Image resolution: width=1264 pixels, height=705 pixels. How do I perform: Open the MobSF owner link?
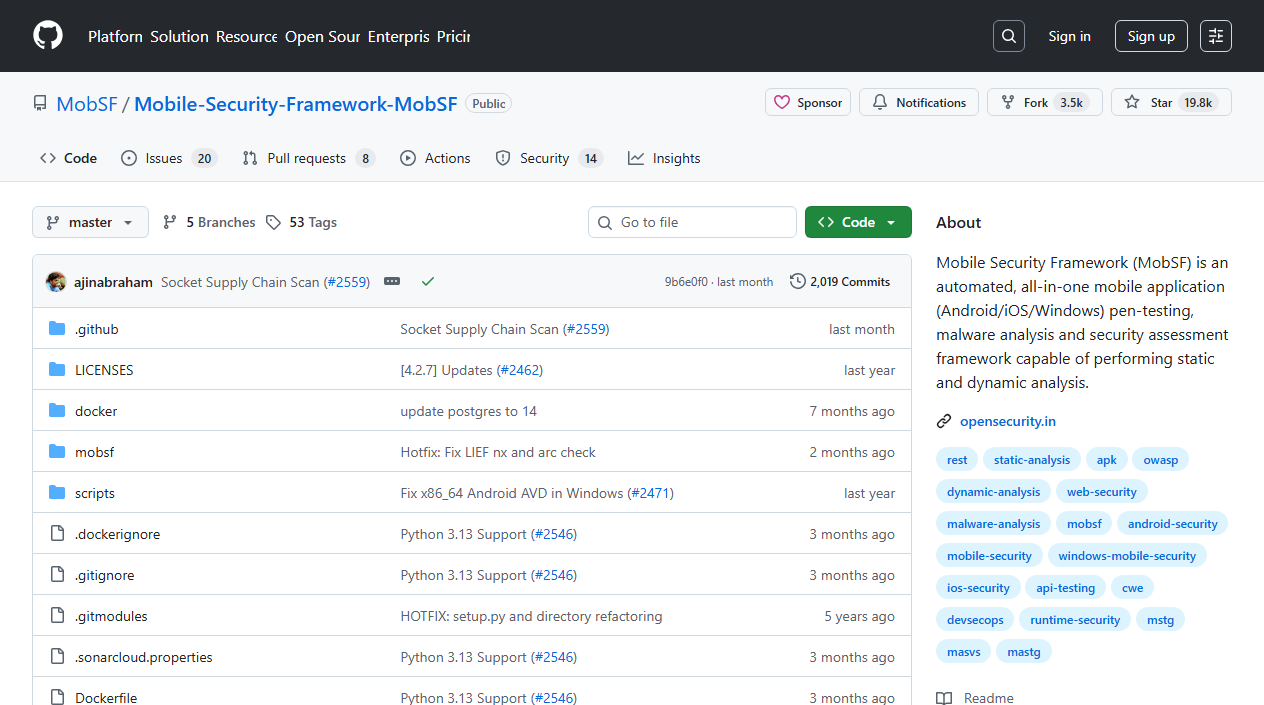(87, 104)
